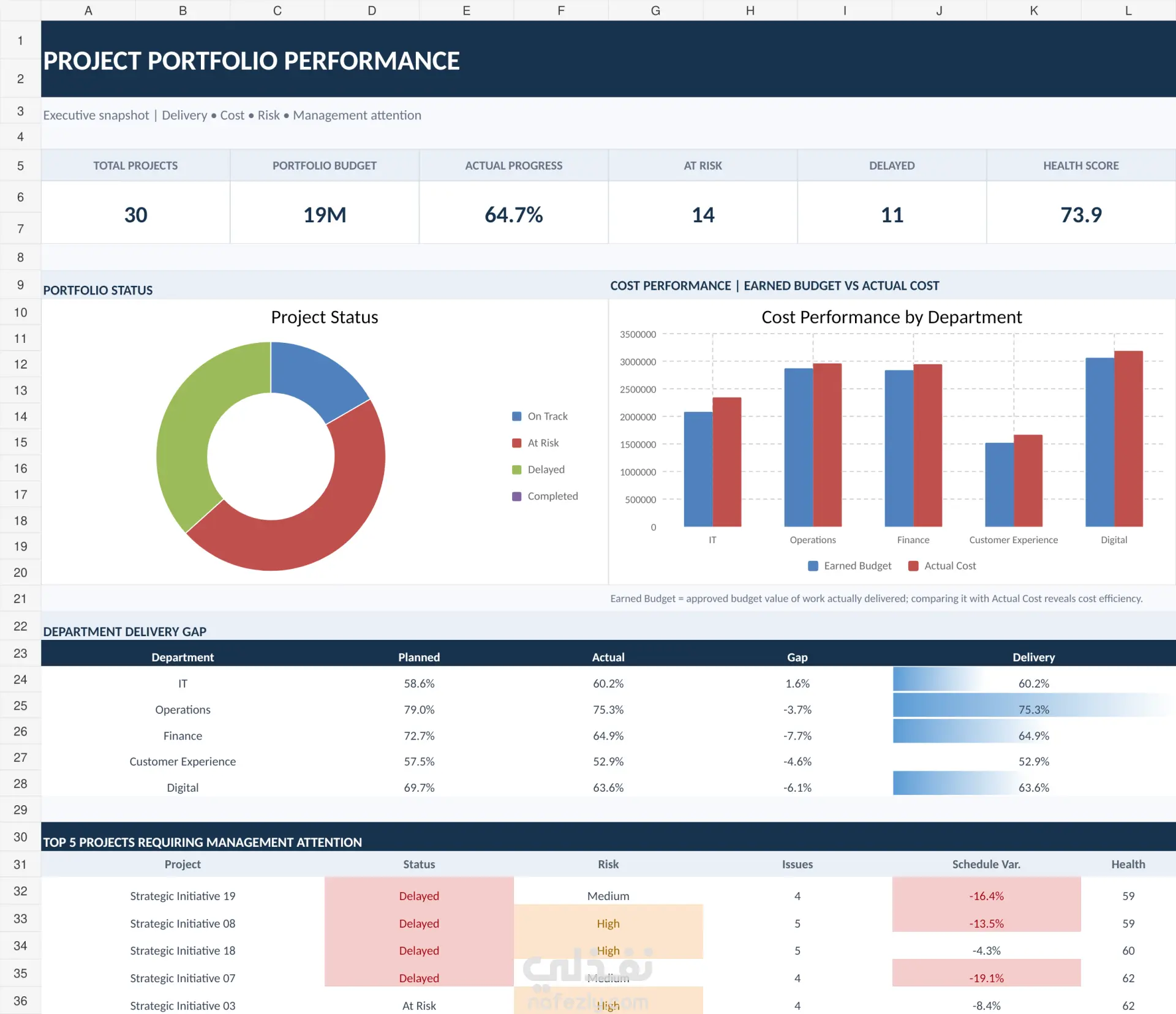Viewport: 1176px width, 1014px height.
Task: Click the Delayed legend swatch
Action: 516,470
